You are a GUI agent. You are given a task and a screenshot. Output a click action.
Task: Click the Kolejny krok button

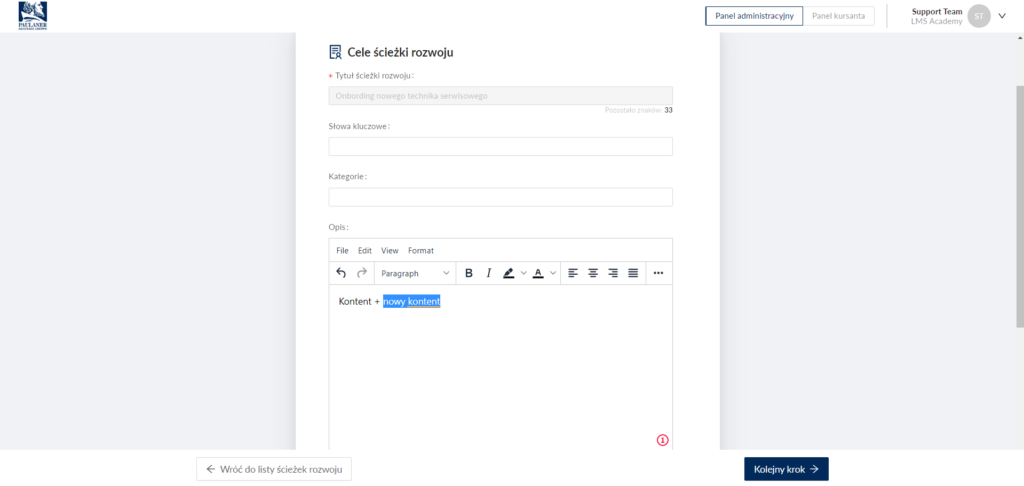click(786, 469)
